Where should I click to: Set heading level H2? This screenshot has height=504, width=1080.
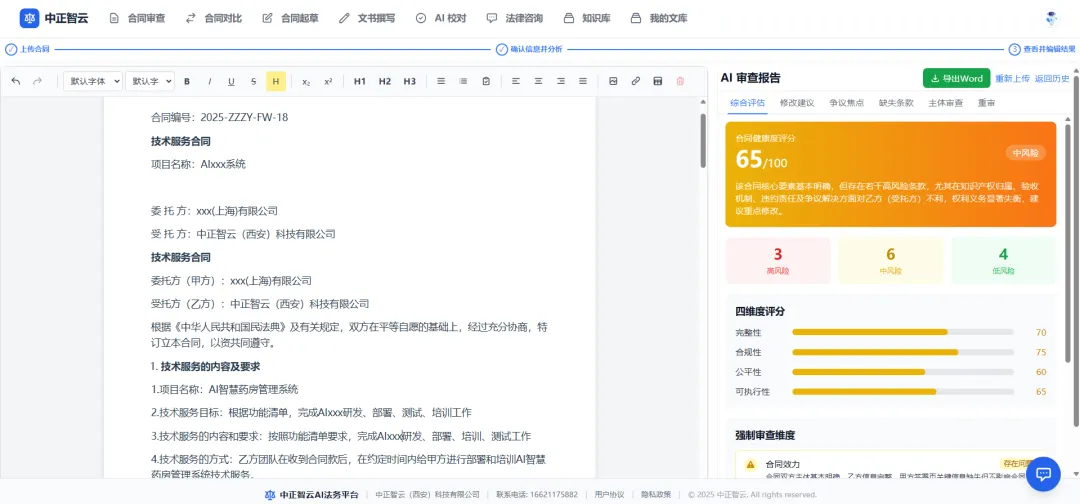pos(384,81)
